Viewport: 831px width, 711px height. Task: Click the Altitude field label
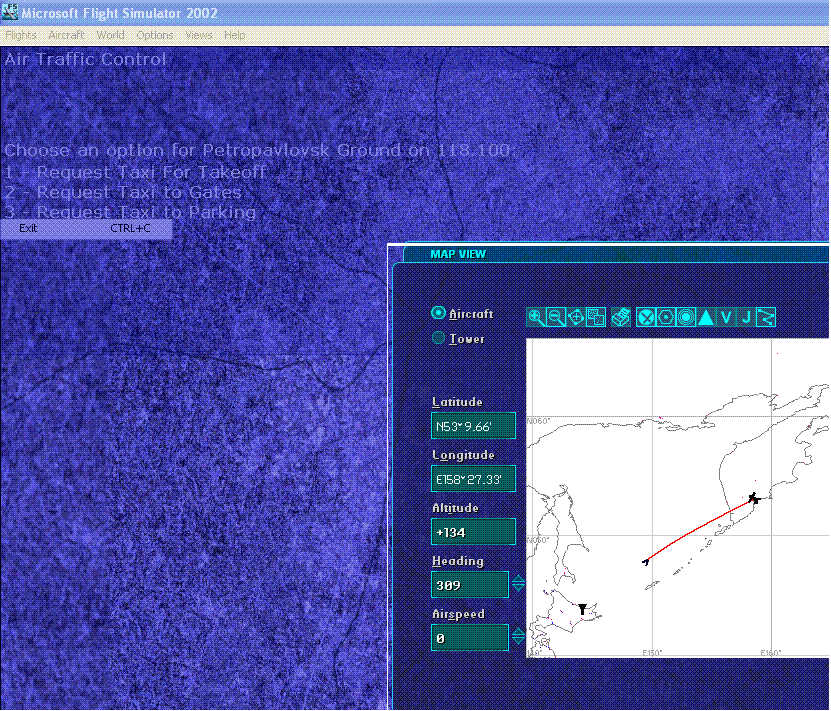(x=455, y=508)
